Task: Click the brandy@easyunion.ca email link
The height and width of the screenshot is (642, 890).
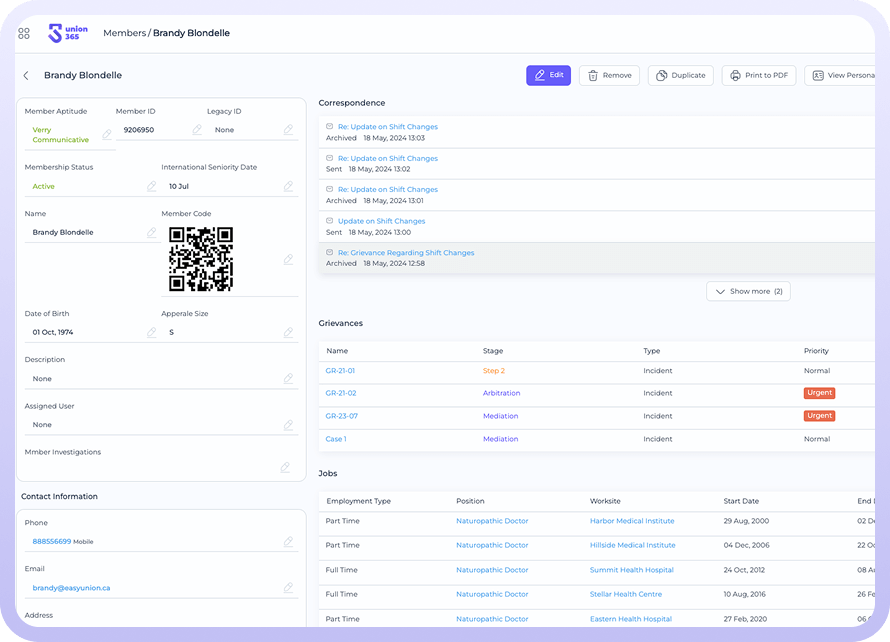Action: (x=71, y=588)
